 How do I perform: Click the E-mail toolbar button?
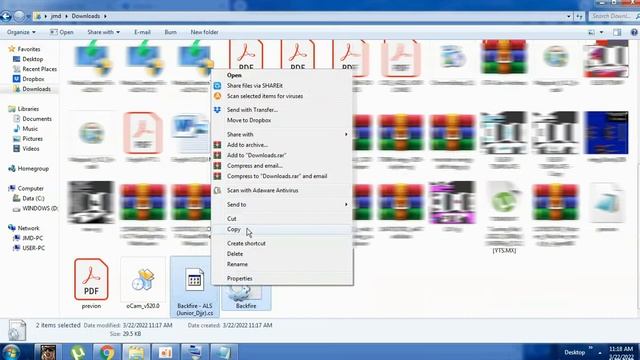142,32
